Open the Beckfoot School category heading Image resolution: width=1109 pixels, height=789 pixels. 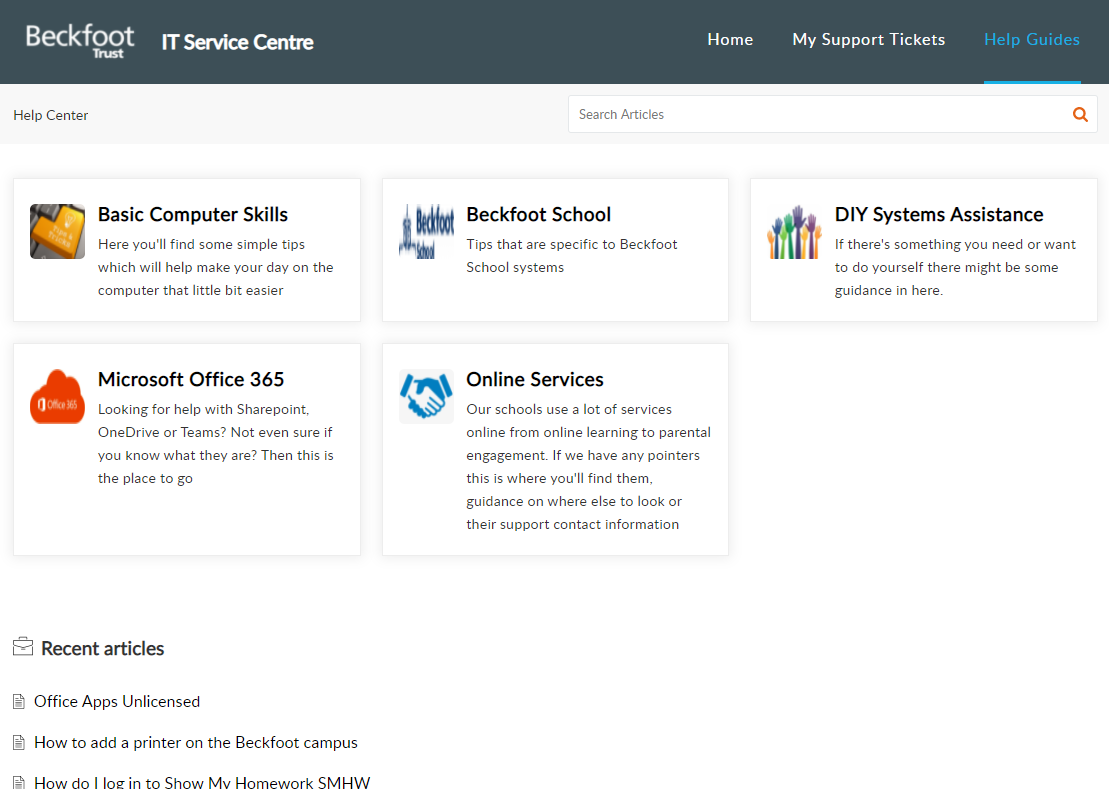(x=539, y=214)
